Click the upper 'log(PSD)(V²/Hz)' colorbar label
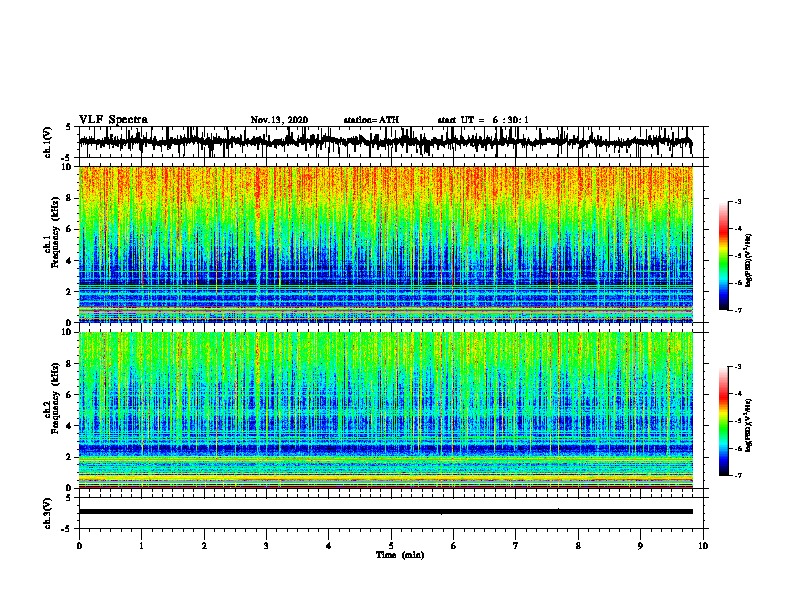The image size is (792, 612). pyautogui.click(x=749, y=260)
